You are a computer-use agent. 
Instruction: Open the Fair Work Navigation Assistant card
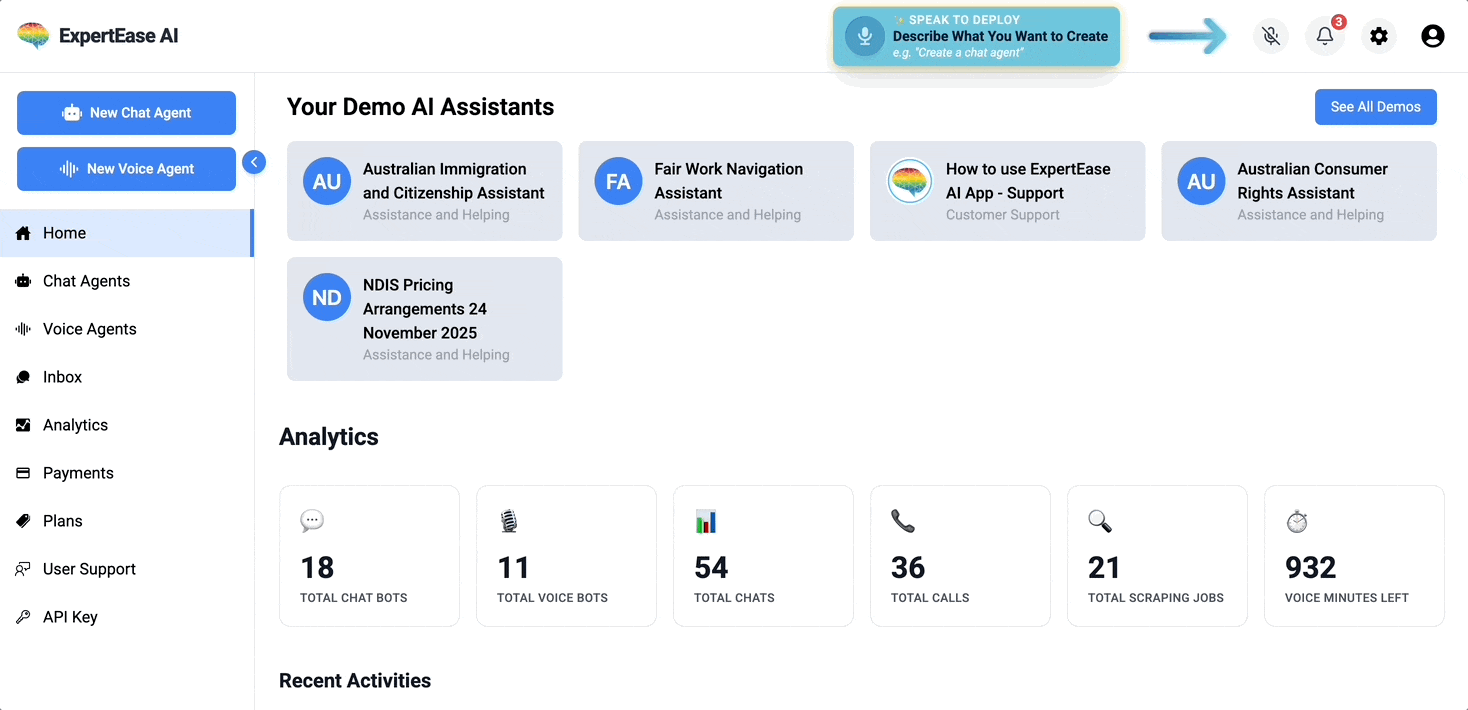pos(716,191)
